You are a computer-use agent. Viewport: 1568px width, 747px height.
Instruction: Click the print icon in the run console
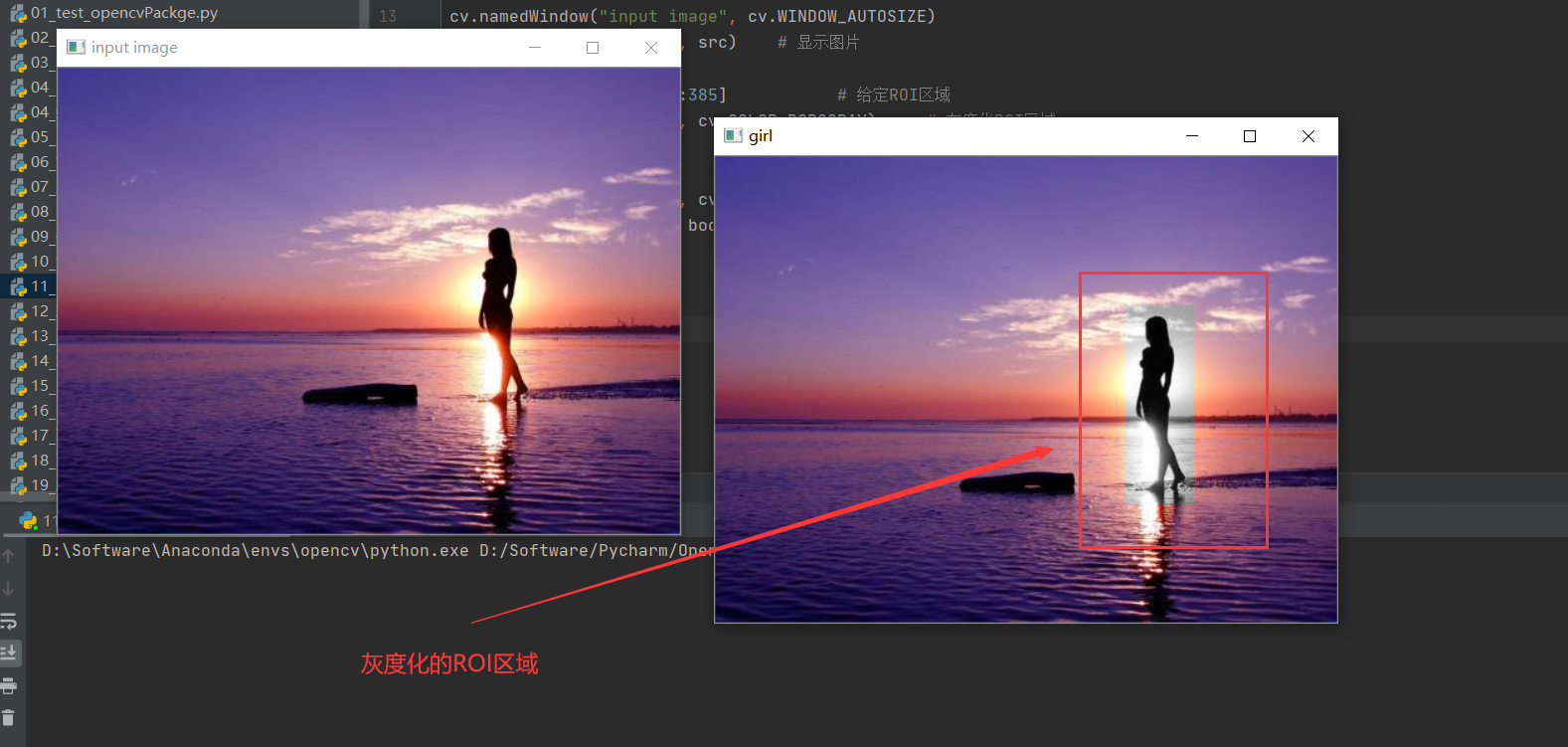pyautogui.click(x=9, y=685)
